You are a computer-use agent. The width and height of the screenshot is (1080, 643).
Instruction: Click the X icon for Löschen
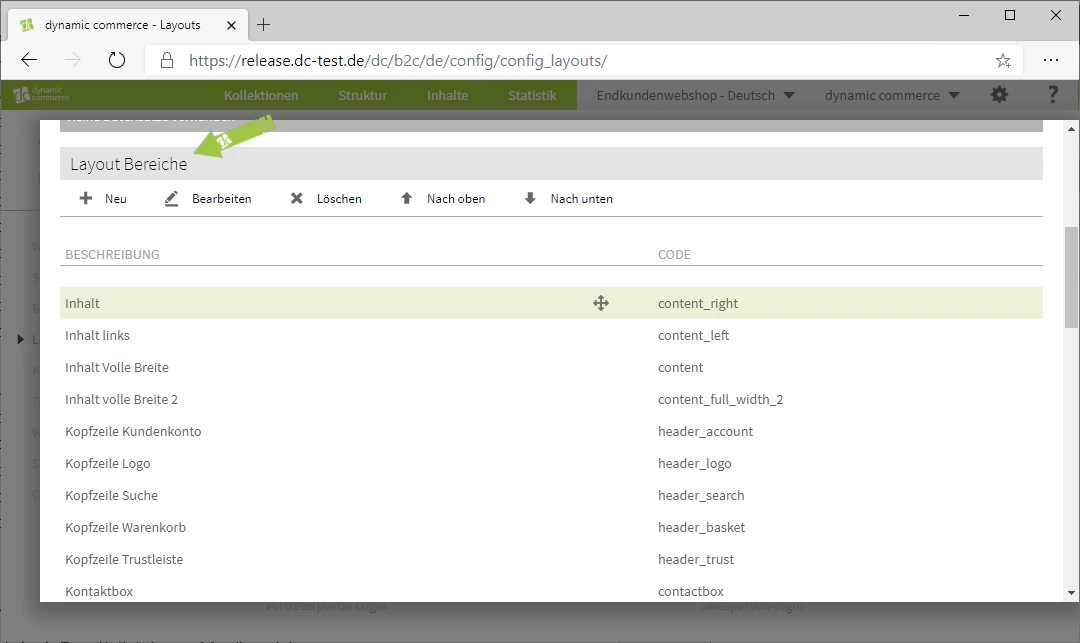[x=296, y=198]
